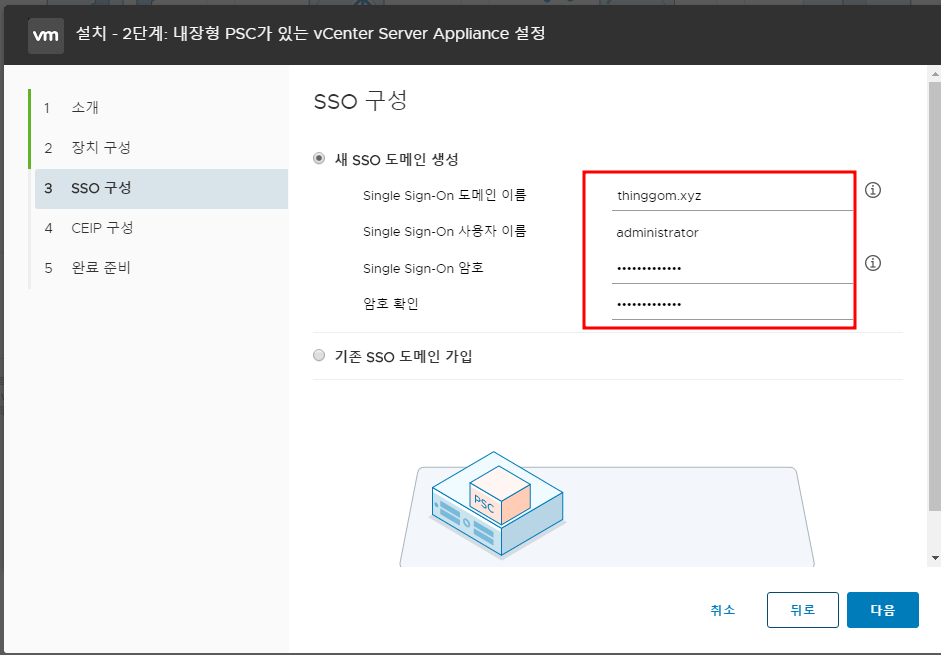
Task: Click the installer title text in header
Action: (x=310, y=34)
